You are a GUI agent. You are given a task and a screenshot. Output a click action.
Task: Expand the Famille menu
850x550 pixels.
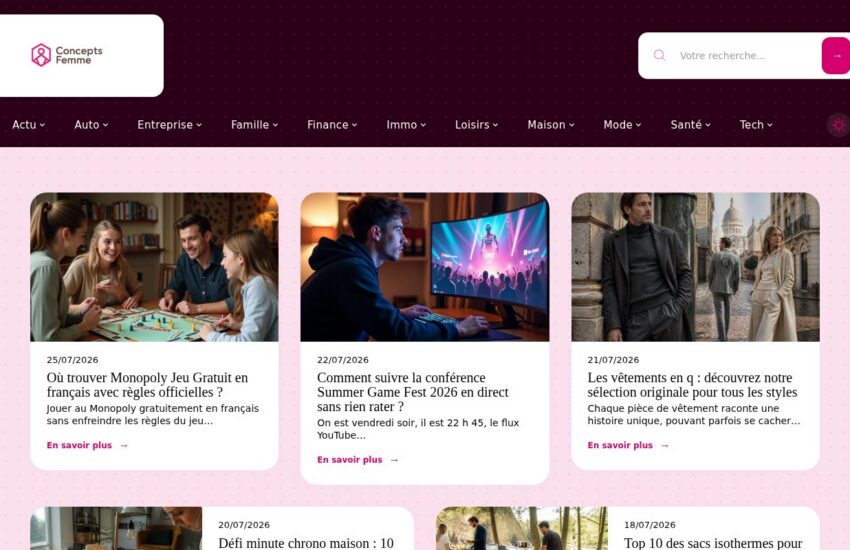point(254,125)
